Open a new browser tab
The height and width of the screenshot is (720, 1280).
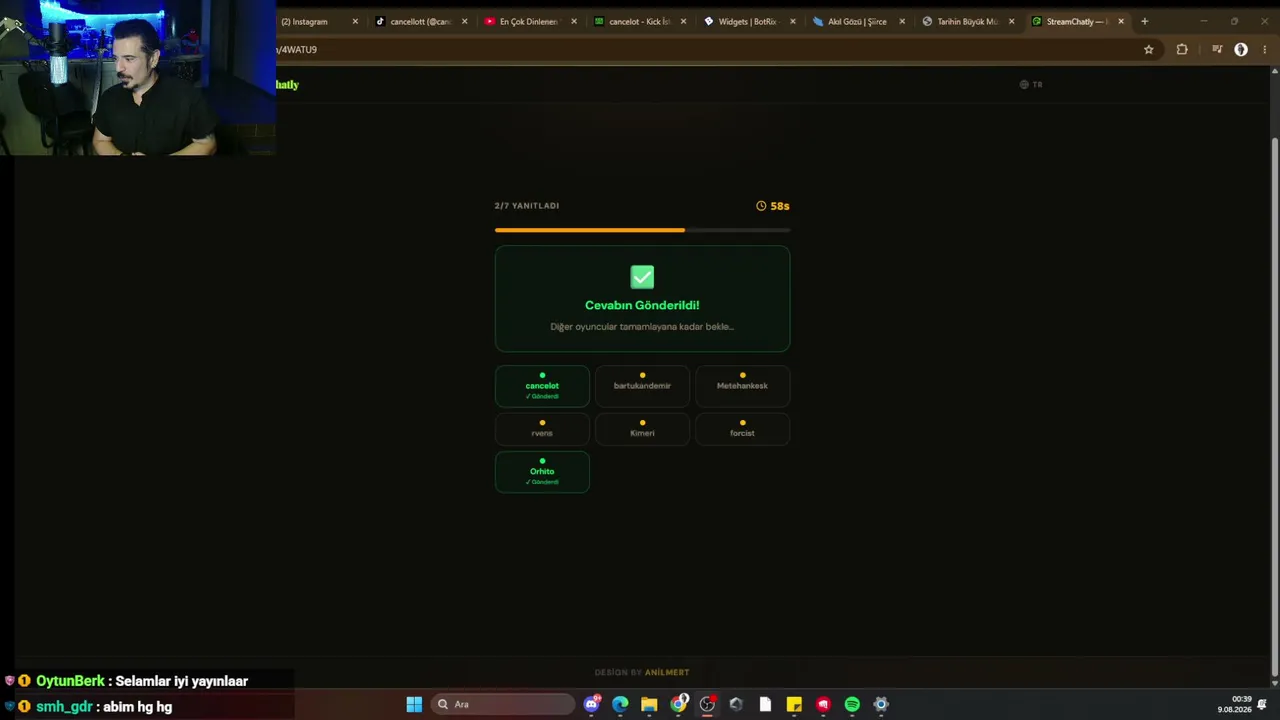pyautogui.click(x=1145, y=21)
